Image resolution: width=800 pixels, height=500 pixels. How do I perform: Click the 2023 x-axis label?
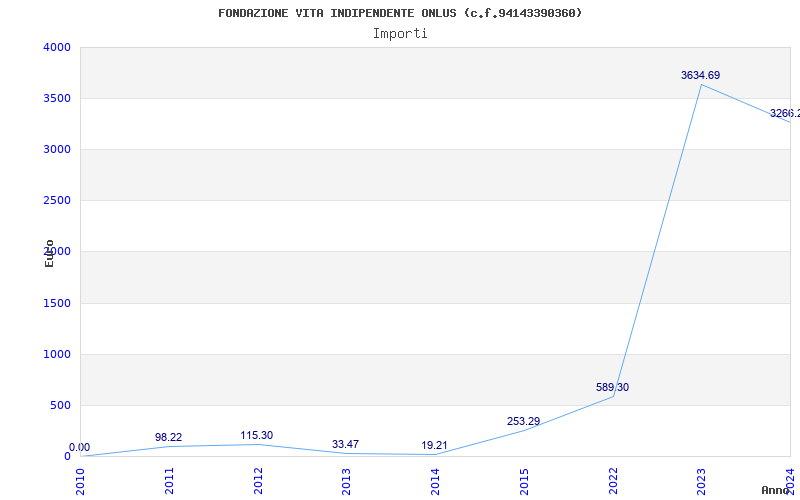point(702,481)
